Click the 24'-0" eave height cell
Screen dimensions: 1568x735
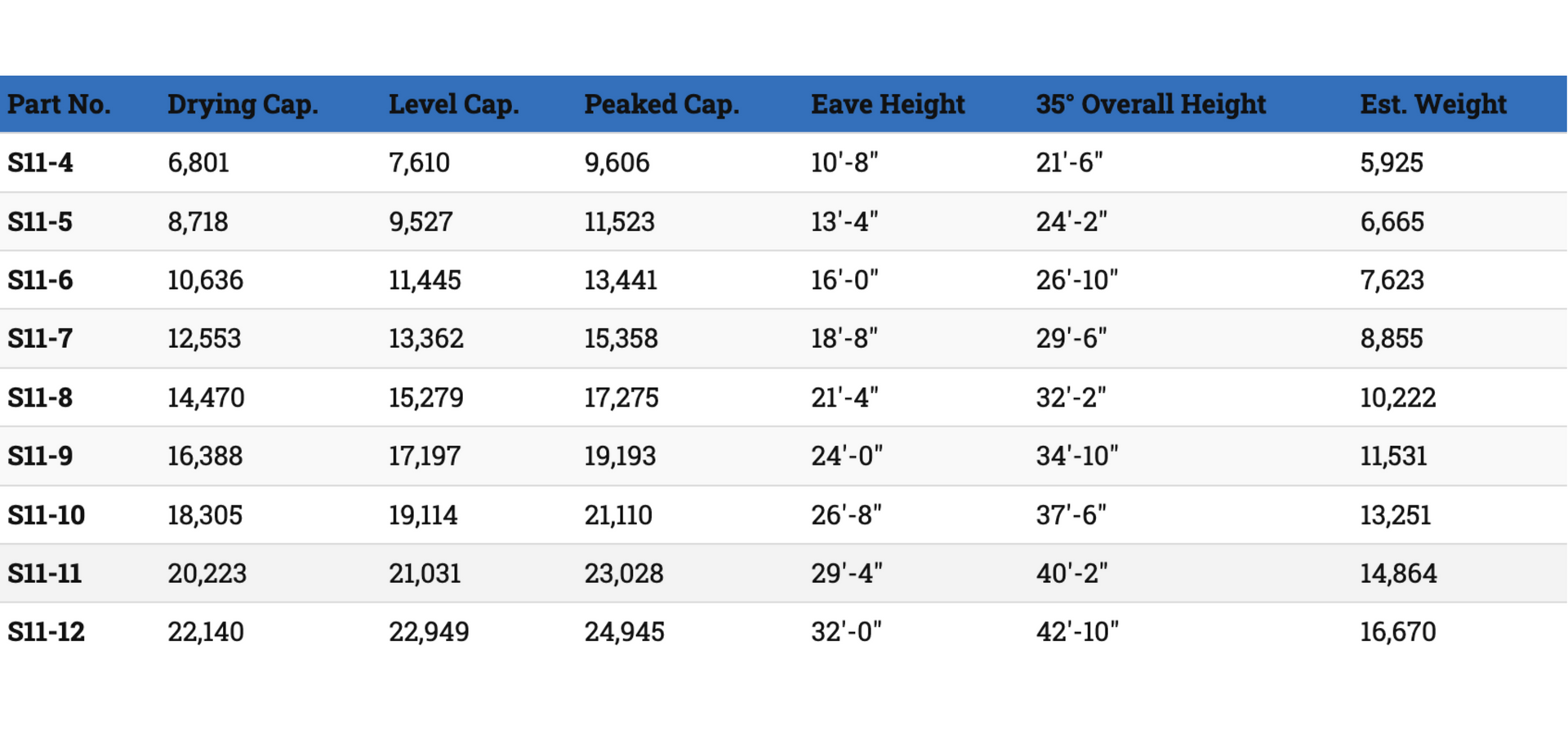click(847, 456)
